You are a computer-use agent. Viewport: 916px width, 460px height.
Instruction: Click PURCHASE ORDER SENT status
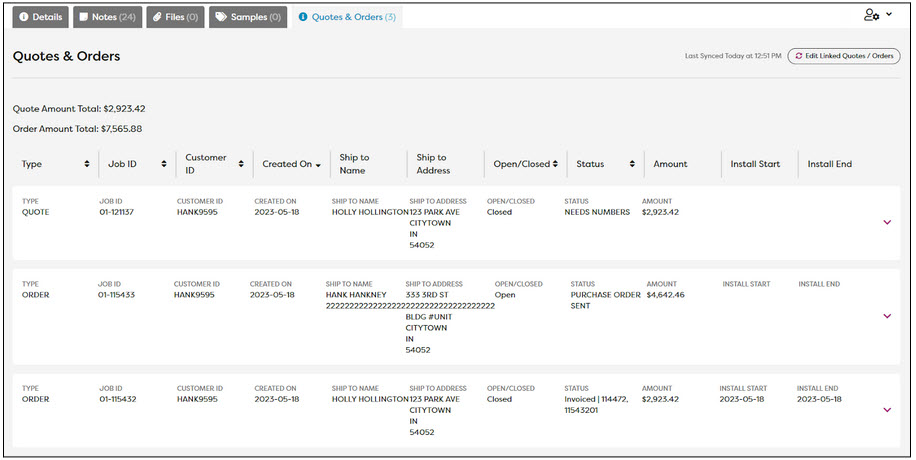(605, 300)
